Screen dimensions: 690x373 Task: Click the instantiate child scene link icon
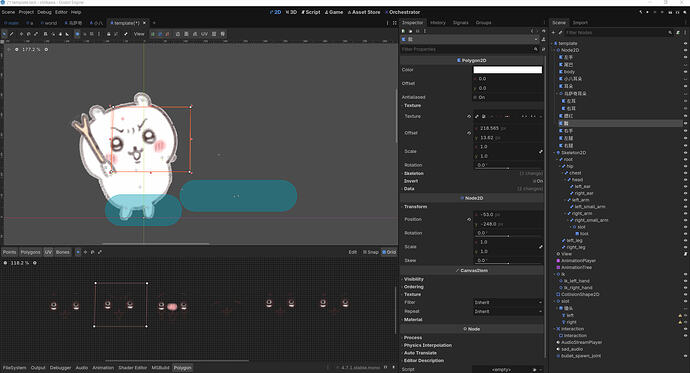pos(560,33)
